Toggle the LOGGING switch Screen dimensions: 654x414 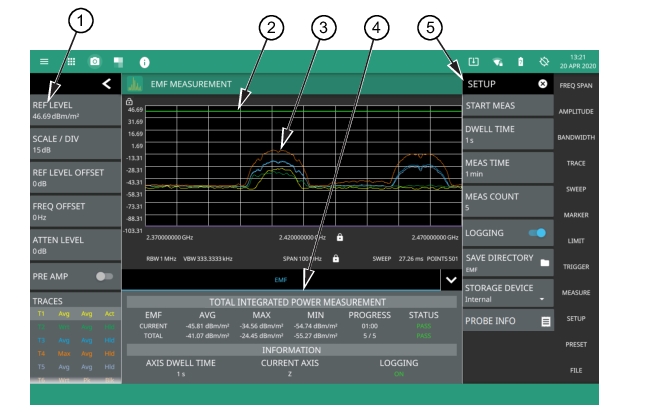coord(538,233)
